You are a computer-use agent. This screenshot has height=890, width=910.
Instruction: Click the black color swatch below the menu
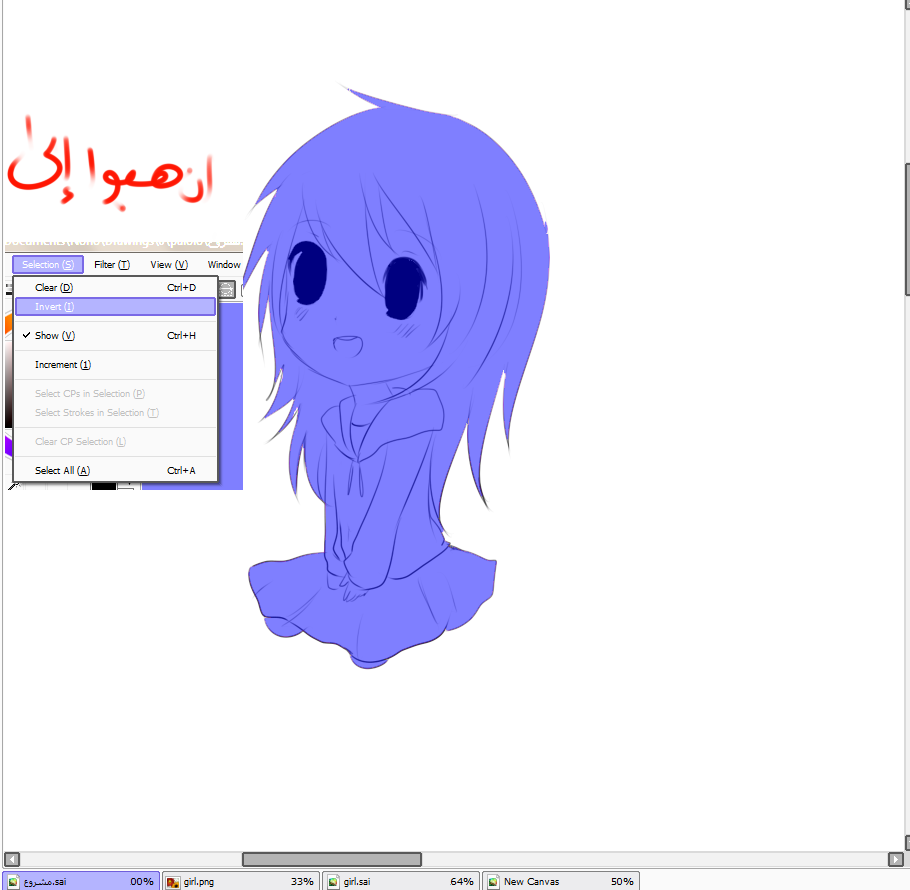[104, 486]
